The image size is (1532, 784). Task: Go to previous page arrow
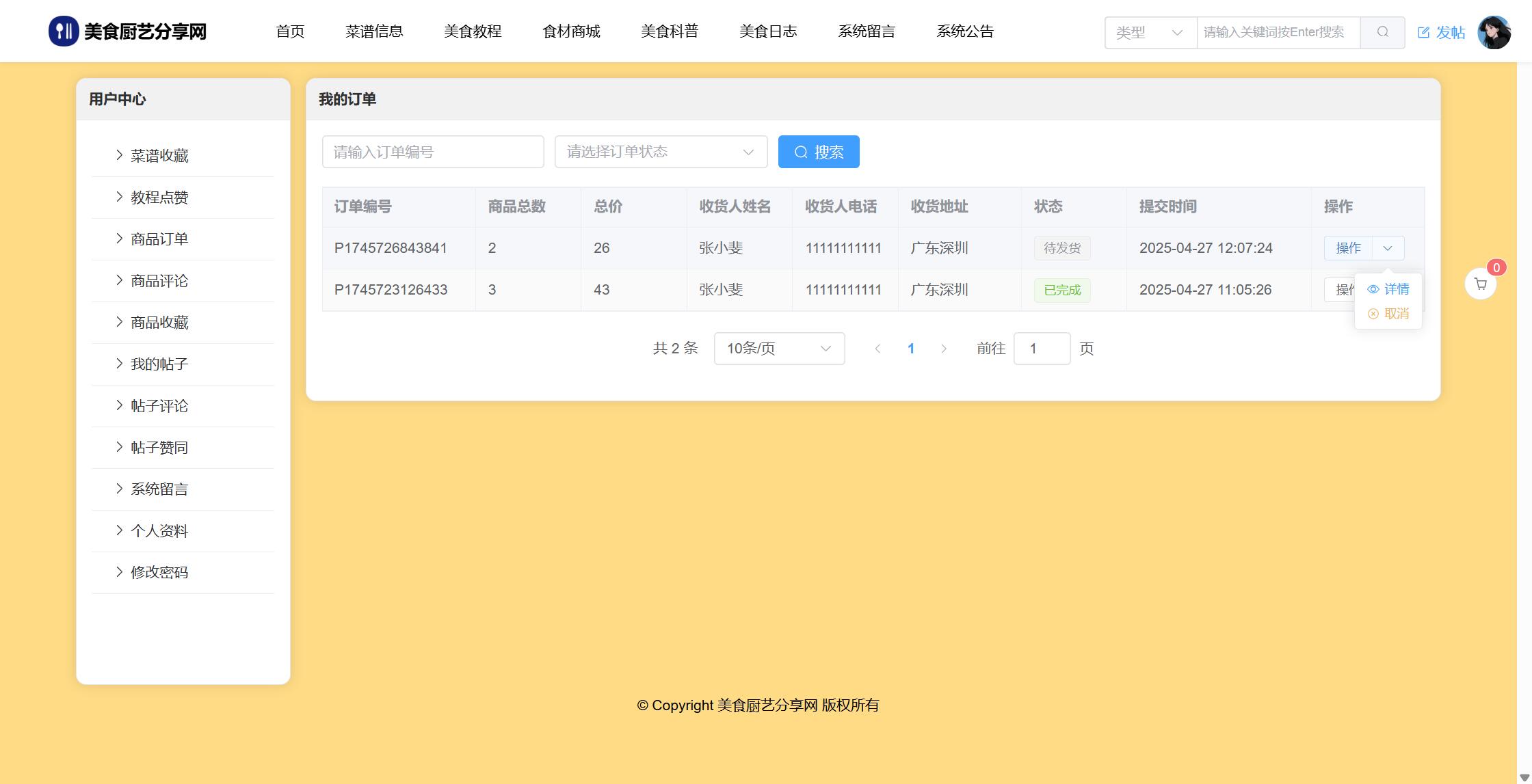(x=877, y=349)
